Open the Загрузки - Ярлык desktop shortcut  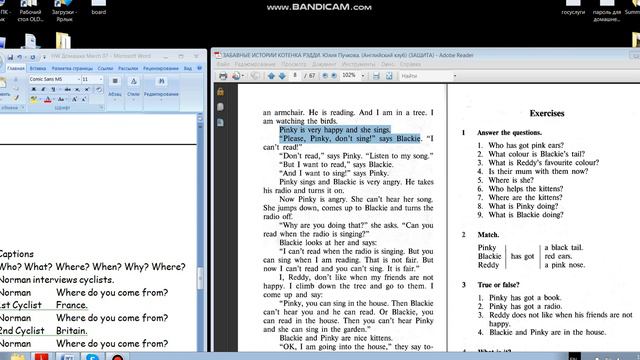[x=64, y=11]
